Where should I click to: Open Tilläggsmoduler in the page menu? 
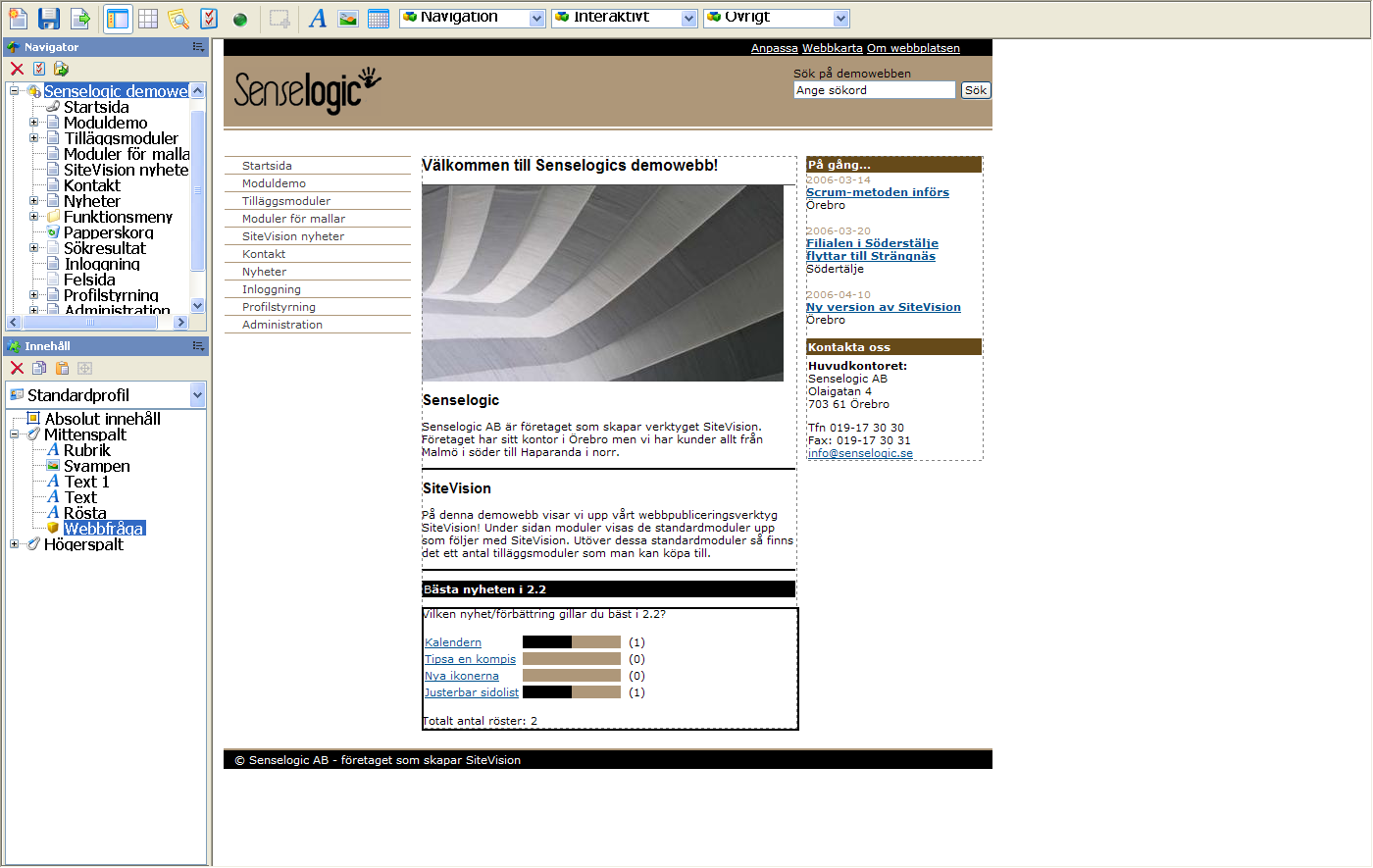tap(286, 201)
